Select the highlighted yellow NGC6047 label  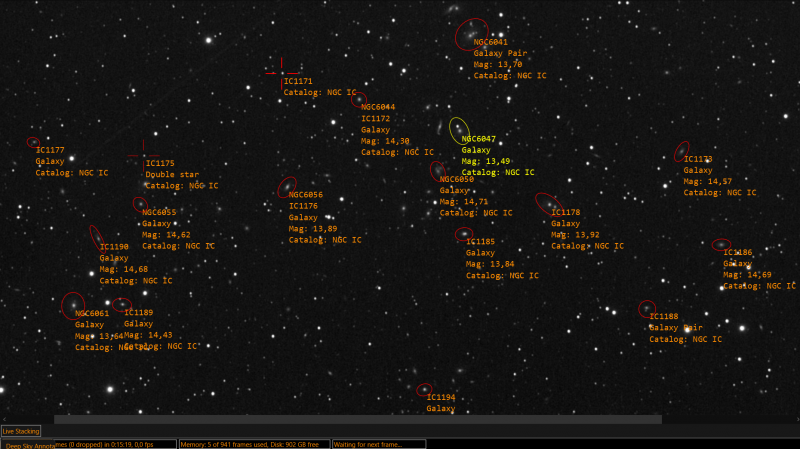tap(479, 139)
